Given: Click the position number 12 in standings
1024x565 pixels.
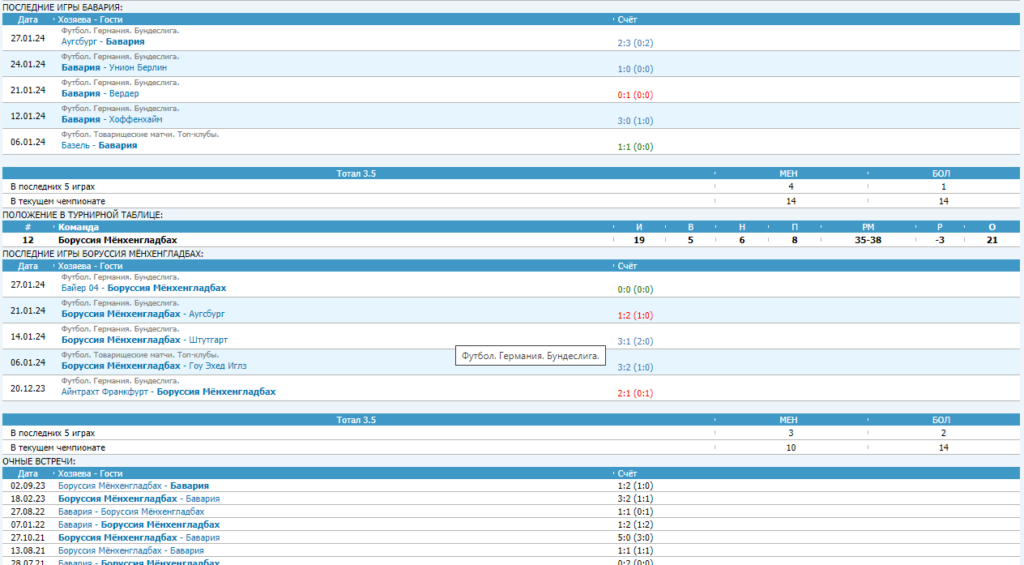Looking at the screenshot, I should [x=27, y=240].
